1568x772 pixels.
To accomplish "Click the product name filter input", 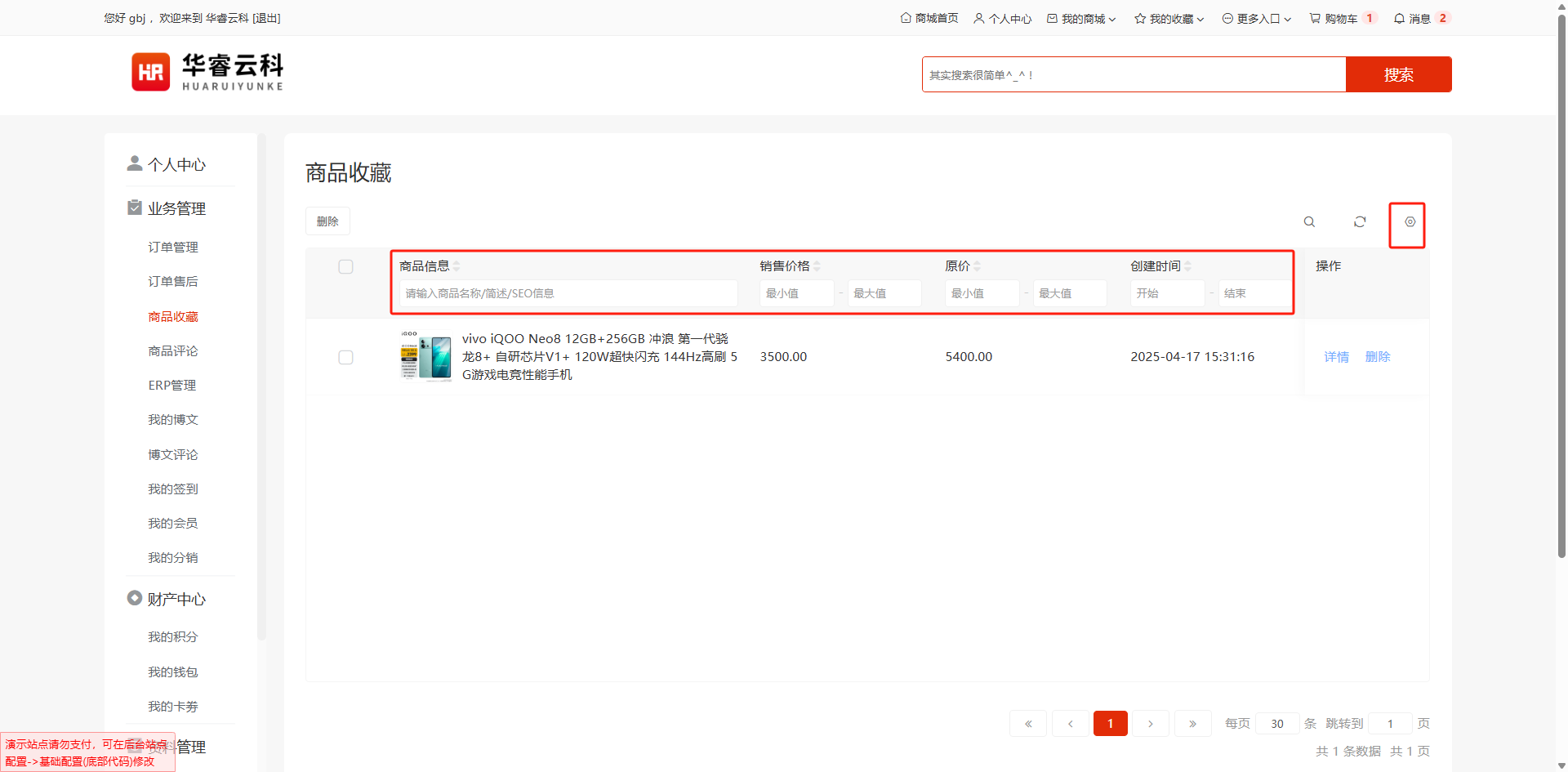I will tap(568, 293).
